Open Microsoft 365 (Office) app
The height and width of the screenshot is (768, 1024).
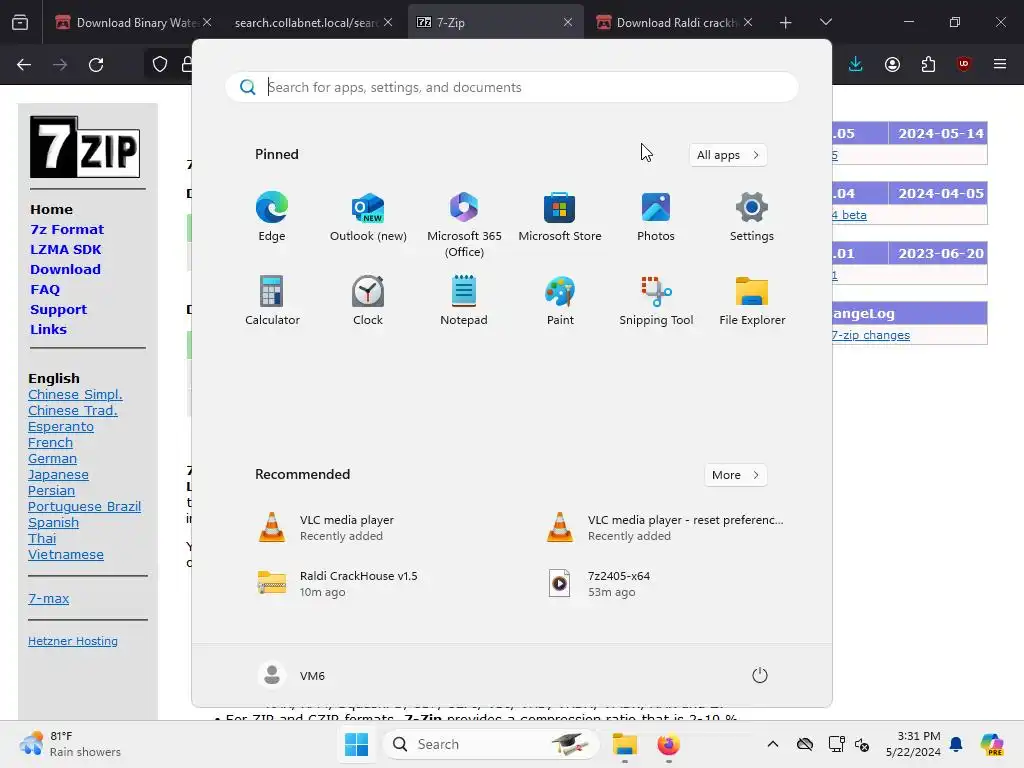(464, 225)
